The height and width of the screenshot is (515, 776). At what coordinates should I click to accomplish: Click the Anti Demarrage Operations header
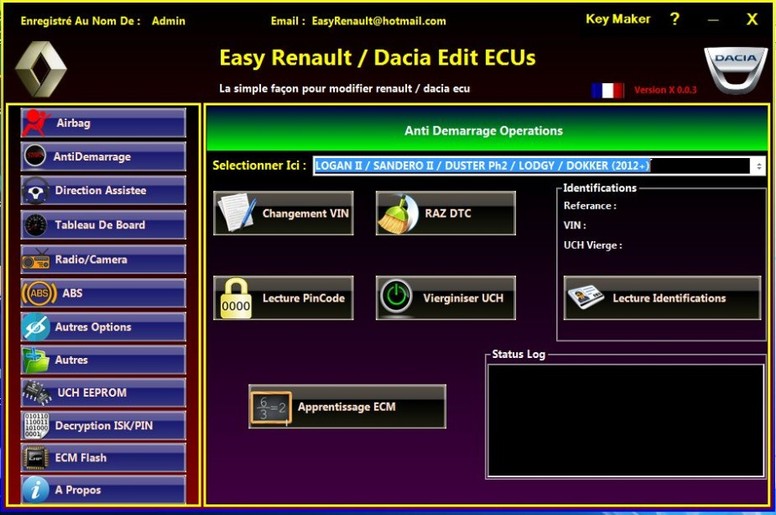pos(484,131)
